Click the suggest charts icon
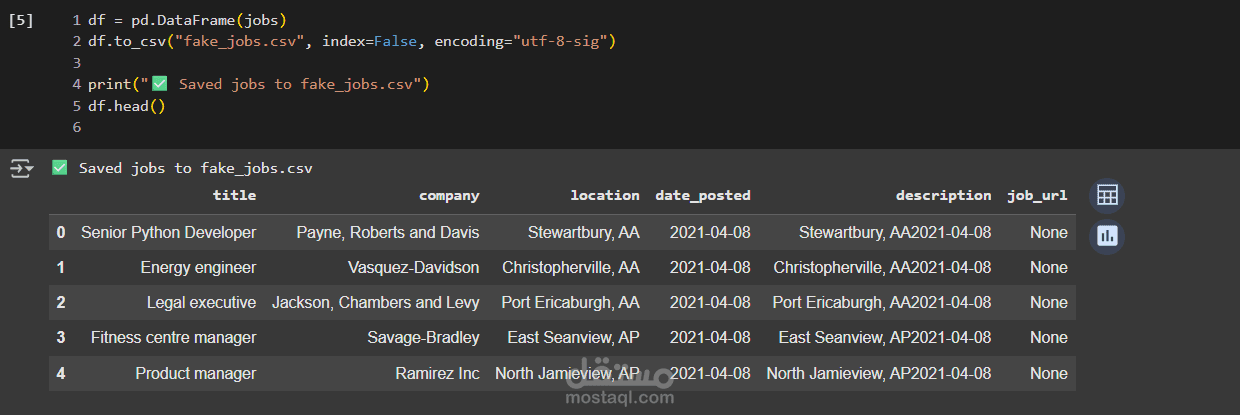Viewport: 1240px width, 415px height. (x=1107, y=236)
